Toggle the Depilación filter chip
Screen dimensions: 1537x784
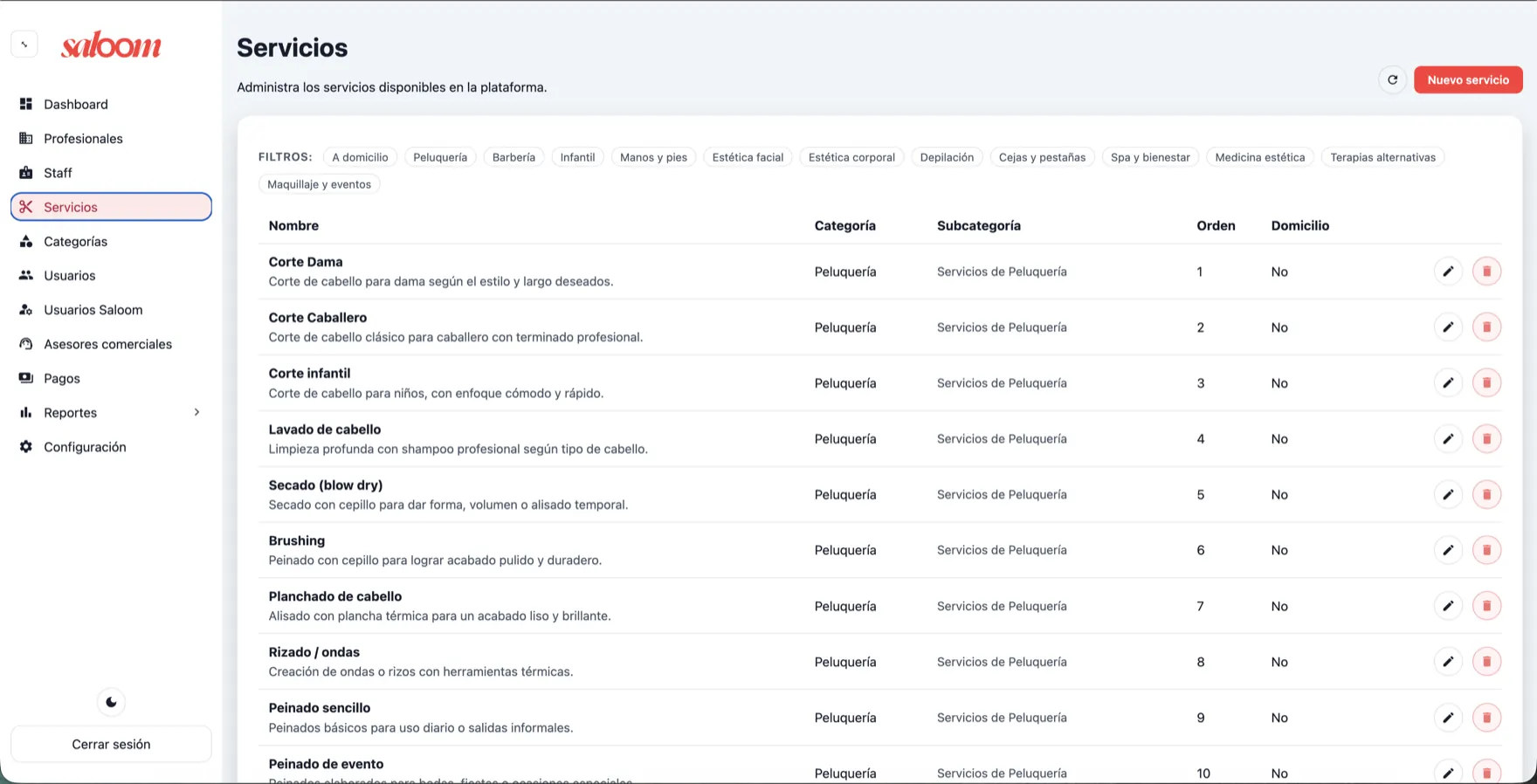(x=947, y=157)
